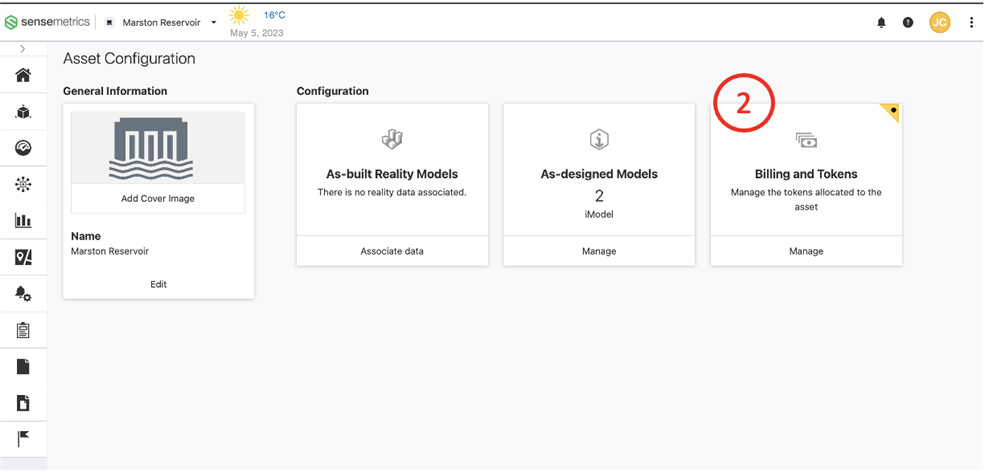The image size is (984, 472).
Task: Open the 3D cube view in sidebar
Action: pyautogui.click(x=23, y=112)
